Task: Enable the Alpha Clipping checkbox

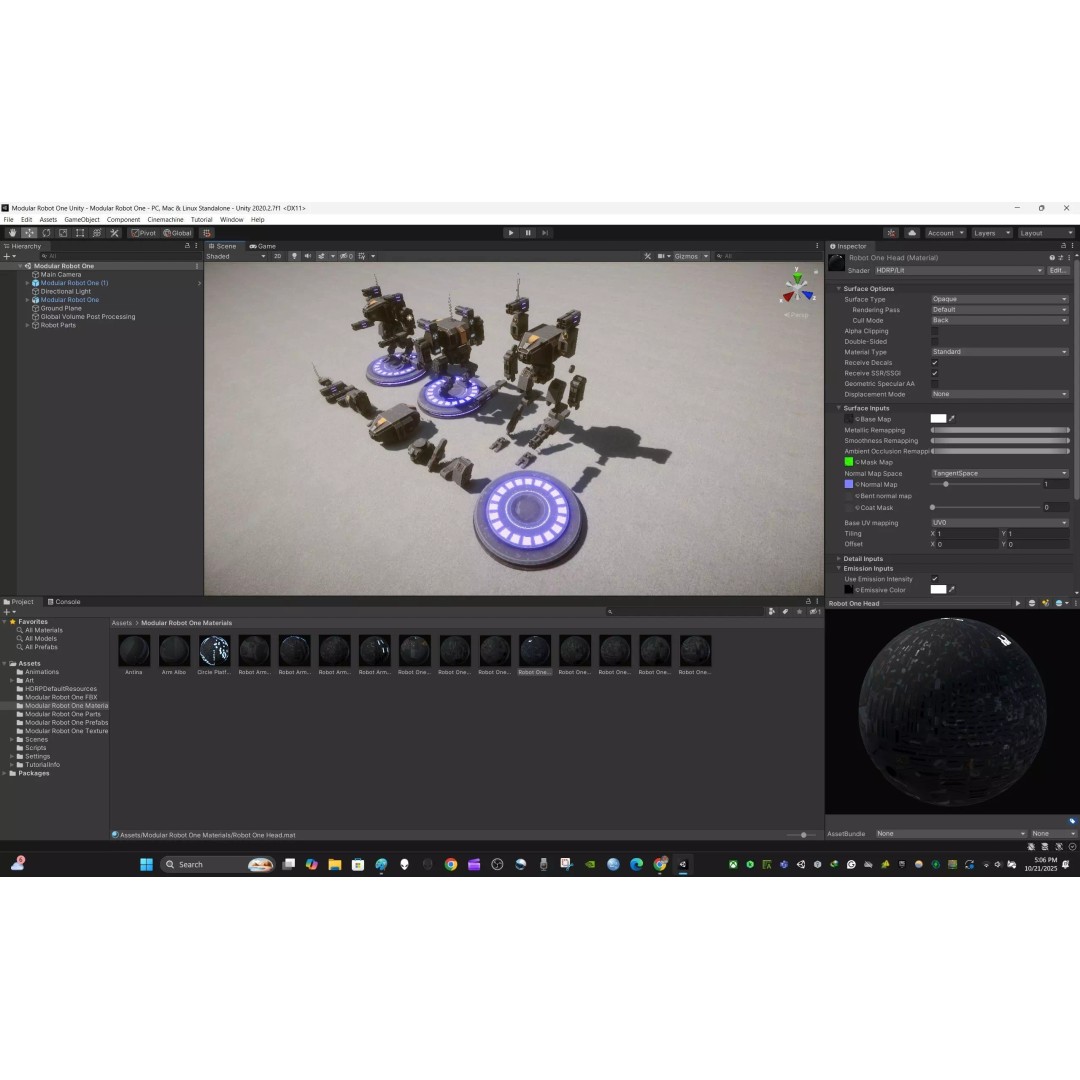Action: [x=935, y=331]
